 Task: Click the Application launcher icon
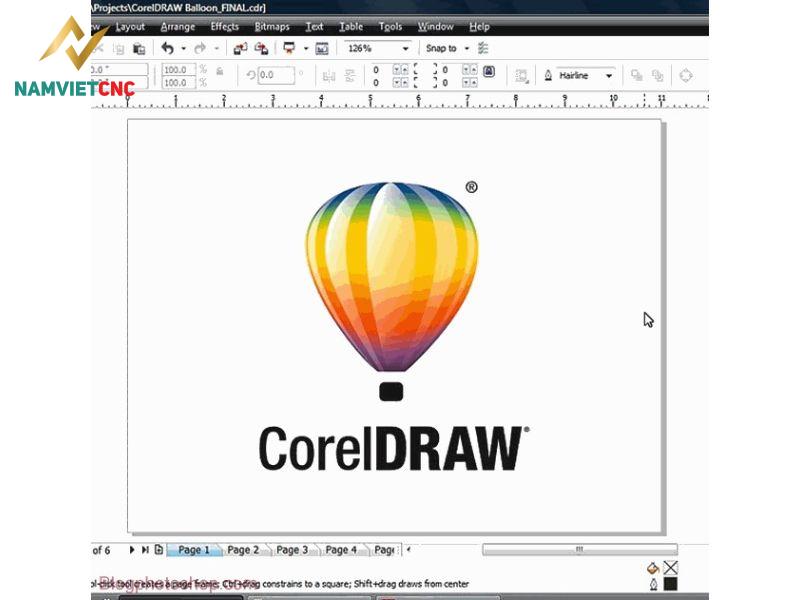[x=289, y=48]
